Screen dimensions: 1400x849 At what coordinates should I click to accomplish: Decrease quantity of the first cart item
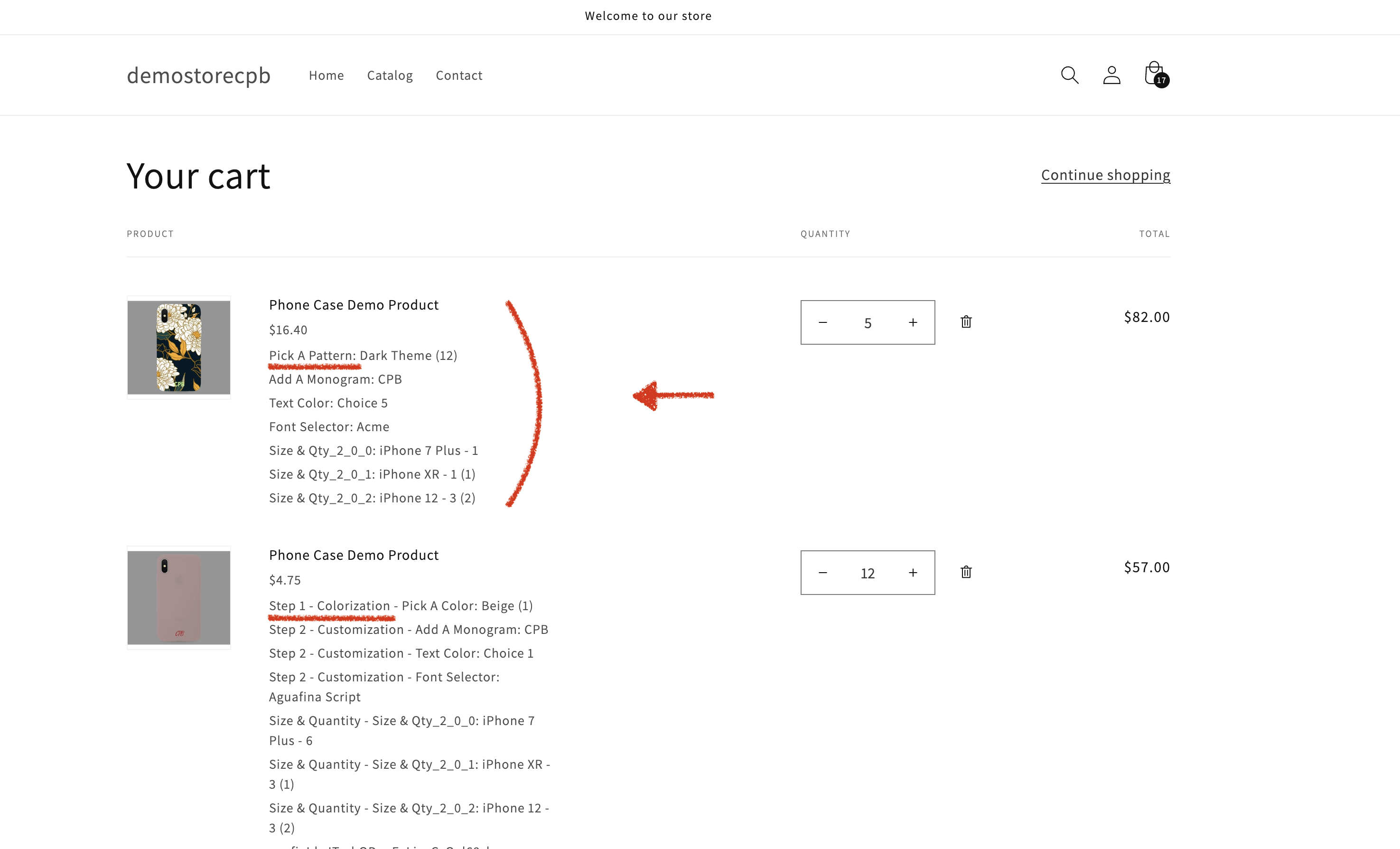822,322
